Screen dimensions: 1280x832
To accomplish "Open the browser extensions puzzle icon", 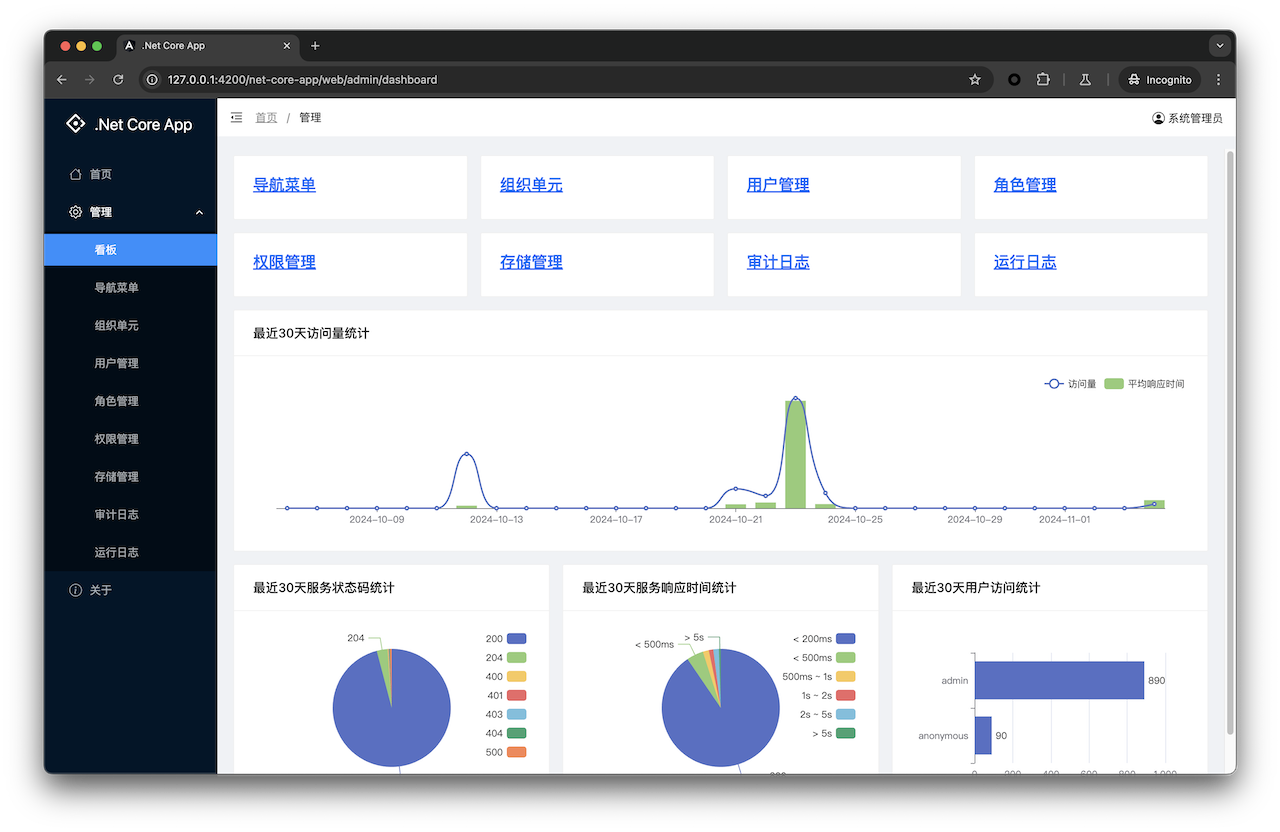I will [1044, 80].
